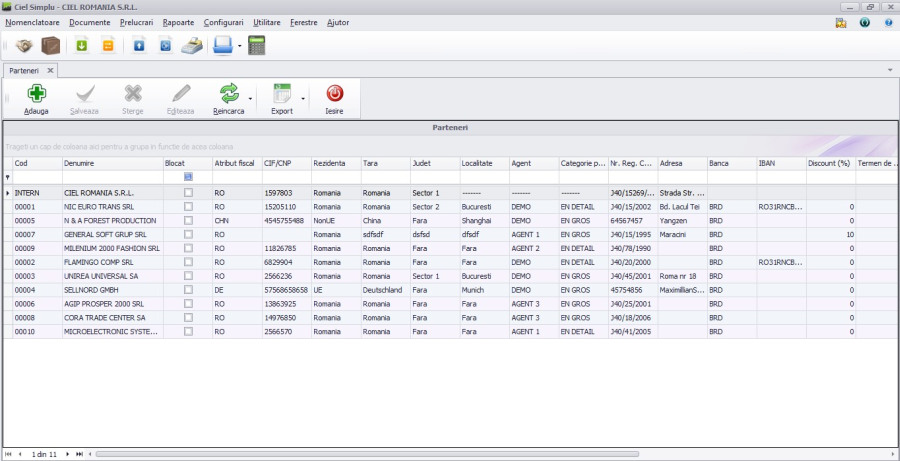Viewport: 900px width, 461px height.
Task: Expand the Export dropdown arrow
Action: coord(302,99)
